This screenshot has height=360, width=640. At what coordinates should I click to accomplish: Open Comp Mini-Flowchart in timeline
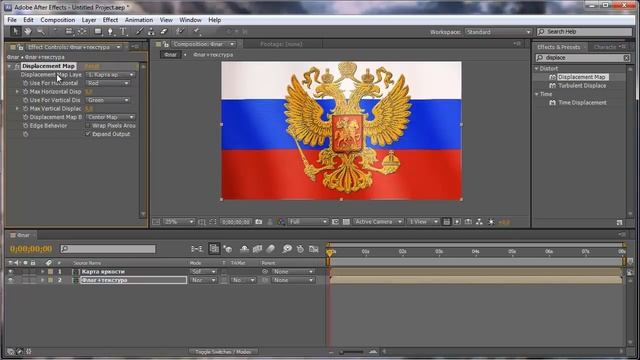pyautogui.click(x=197, y=249)
